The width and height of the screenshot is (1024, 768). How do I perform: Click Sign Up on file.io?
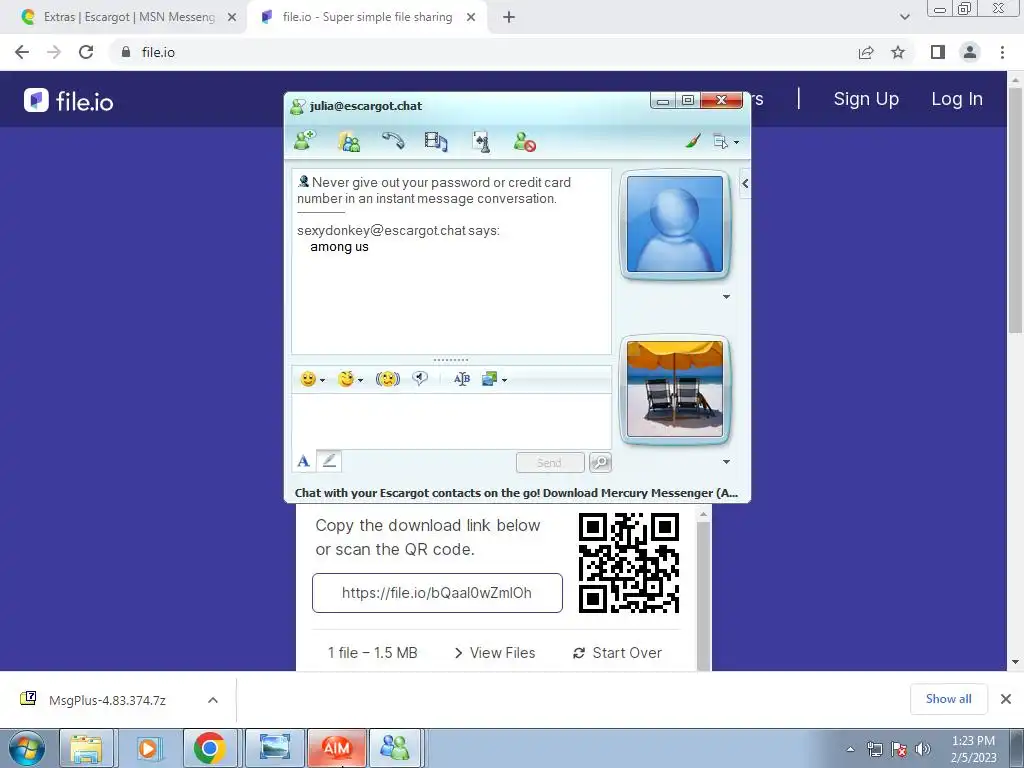(x=866, y=99)
